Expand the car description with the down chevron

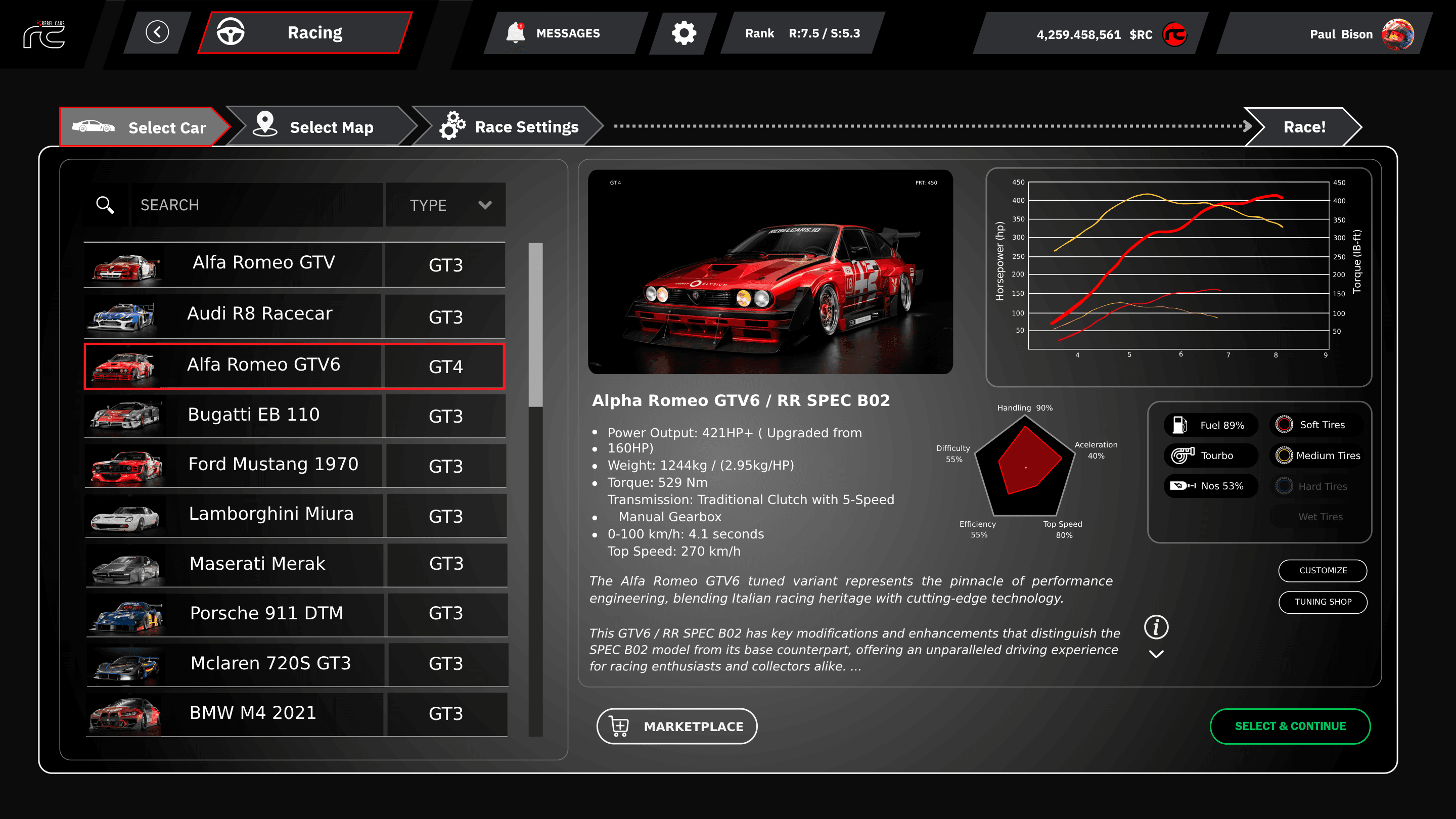1156,654
